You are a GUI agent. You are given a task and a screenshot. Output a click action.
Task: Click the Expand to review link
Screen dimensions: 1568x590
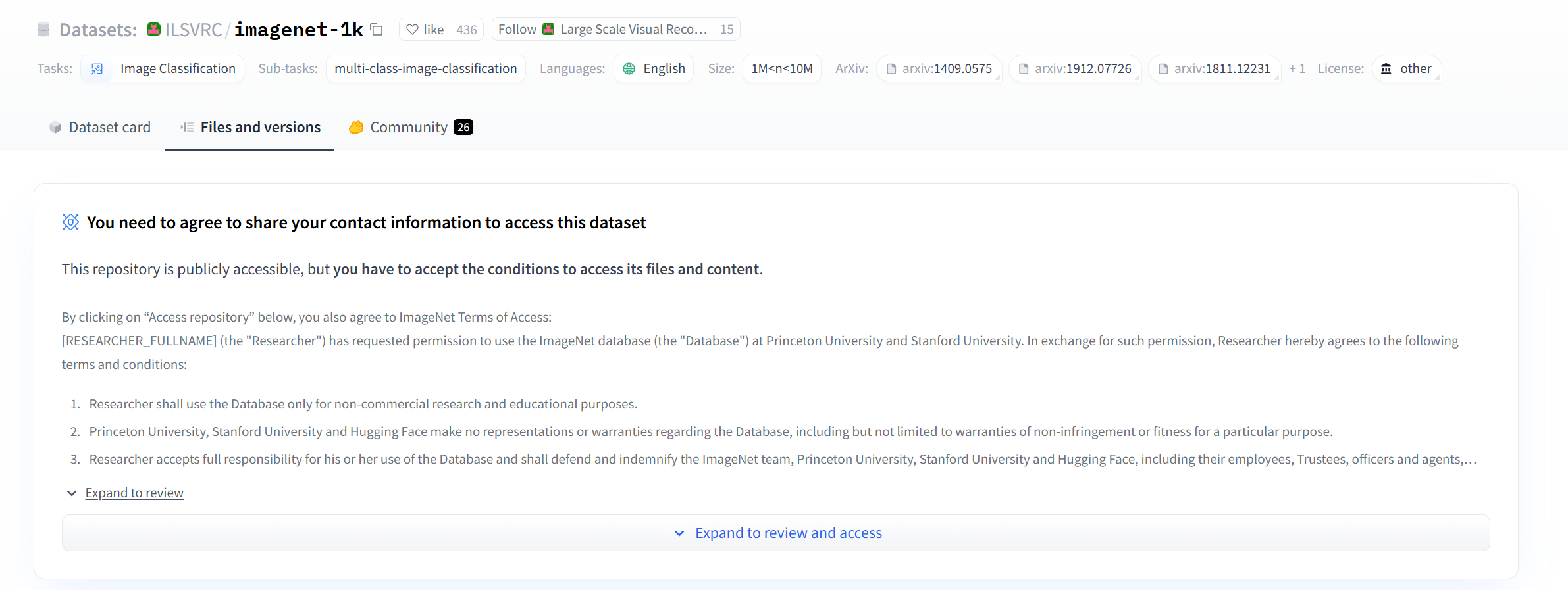[x=134, y=493]
